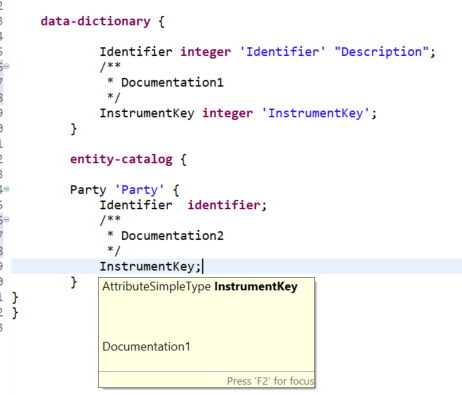Click bold InstrumentKey in the hover popup
Image resolution: width=462 pixels, height=395 pixels.
[256, 287]
